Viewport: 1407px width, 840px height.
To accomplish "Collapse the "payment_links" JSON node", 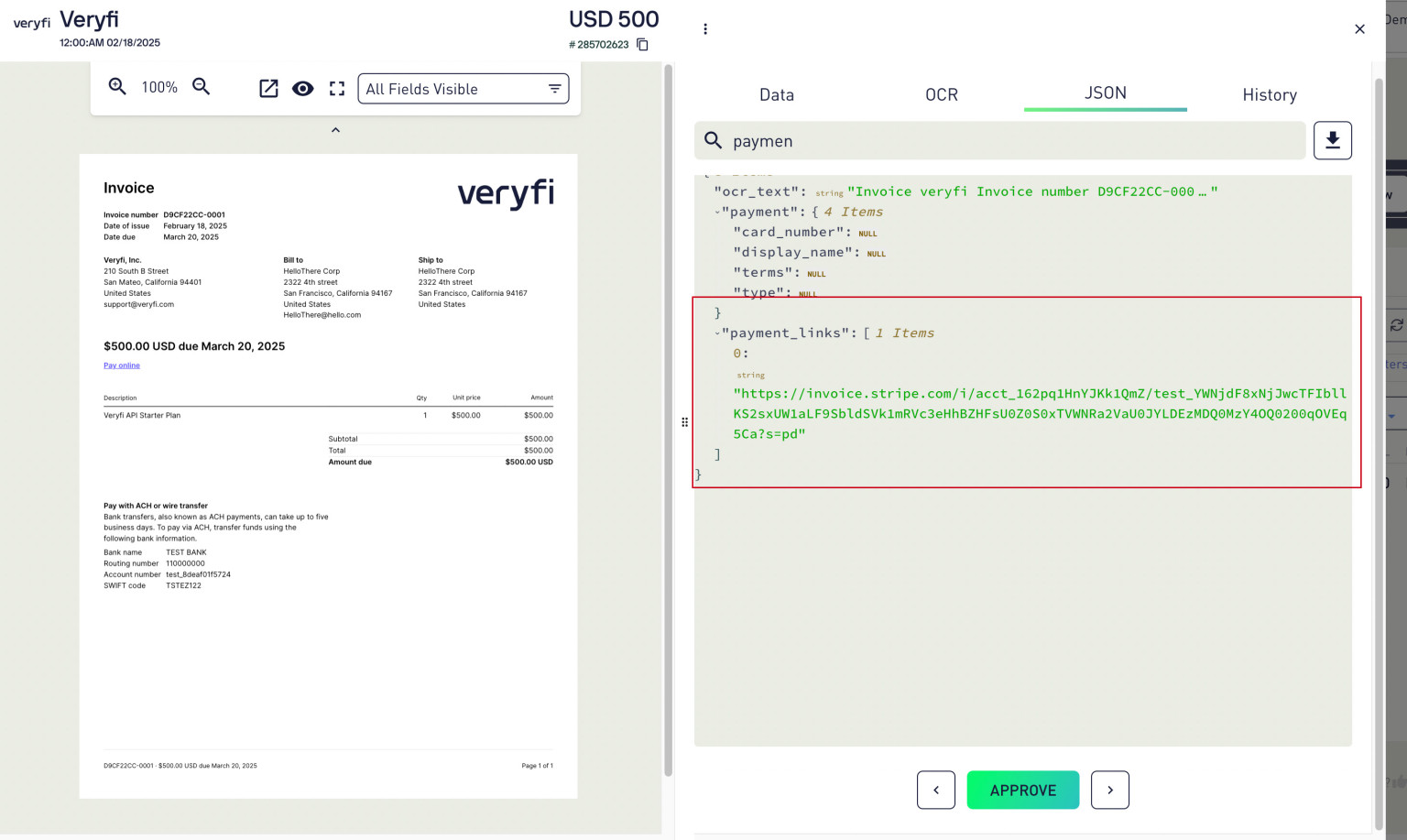I will pos(717,333).
